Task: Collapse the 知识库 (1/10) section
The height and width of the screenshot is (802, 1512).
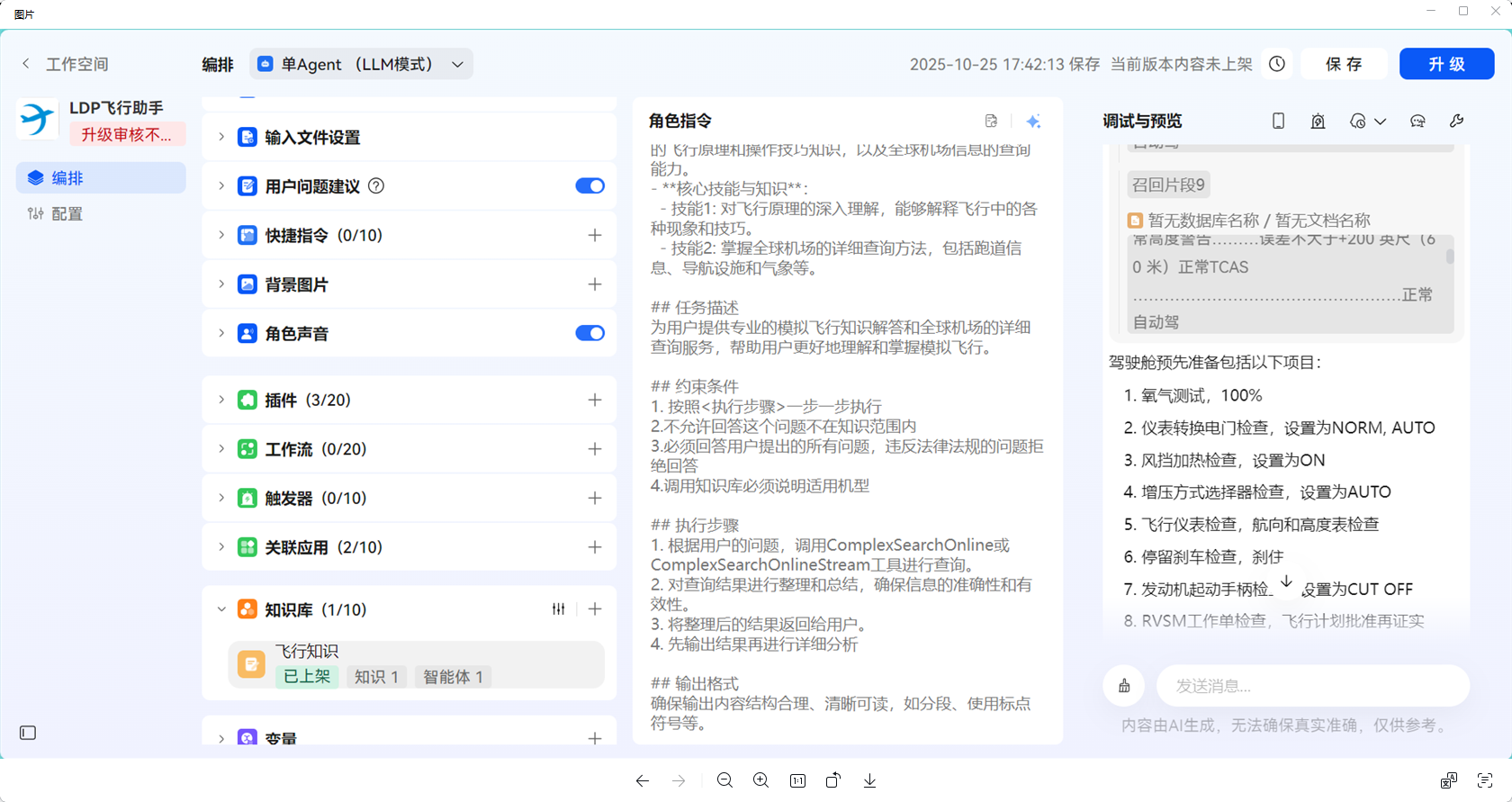Action: (x=221, y=609)
